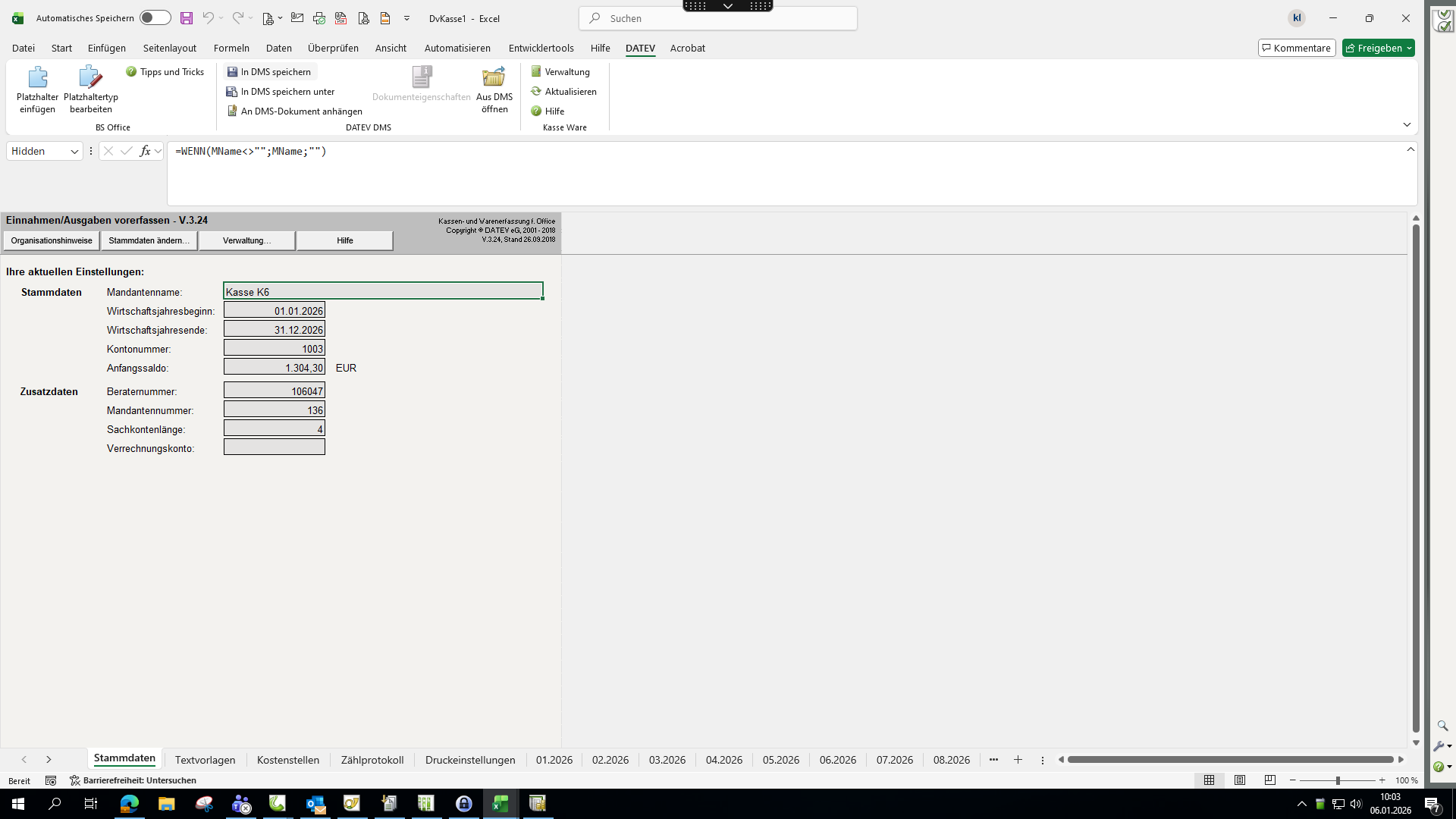Expand the formula bar chevron
The width and height of the screenshot is (1456, 819).
tap(1410, 149)
